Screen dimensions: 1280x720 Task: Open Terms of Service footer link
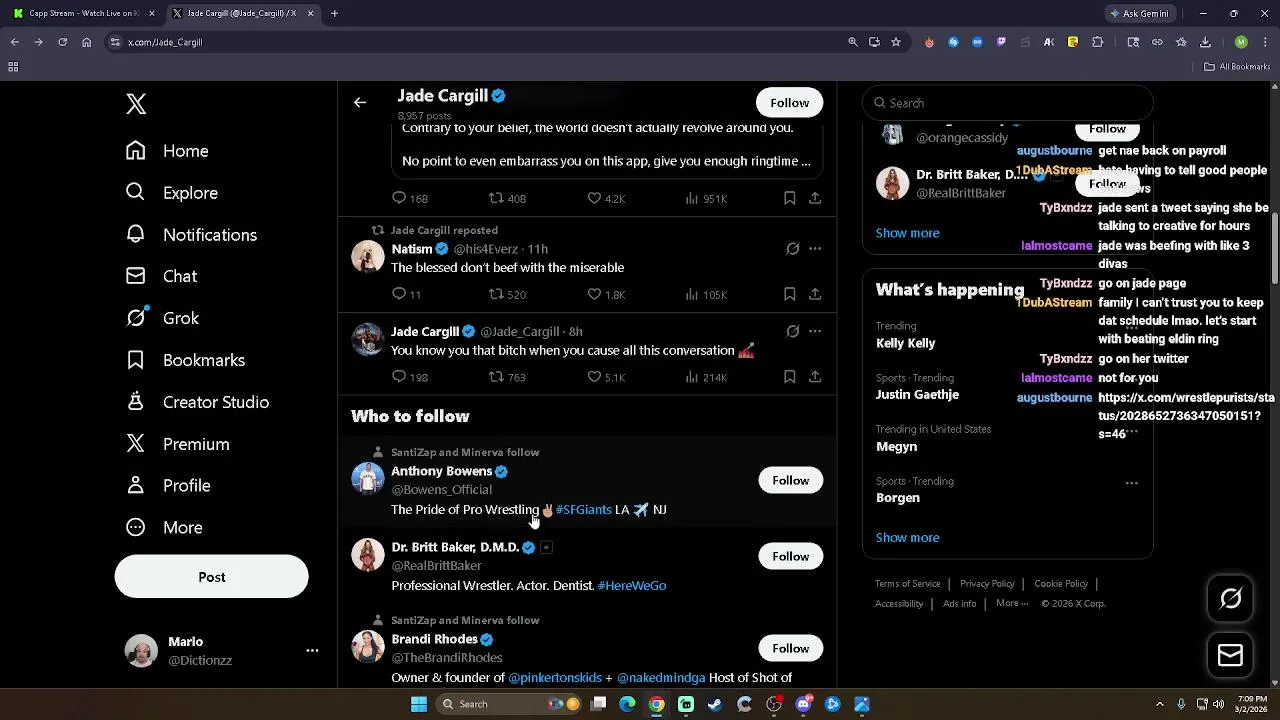[x=908, y=584]
